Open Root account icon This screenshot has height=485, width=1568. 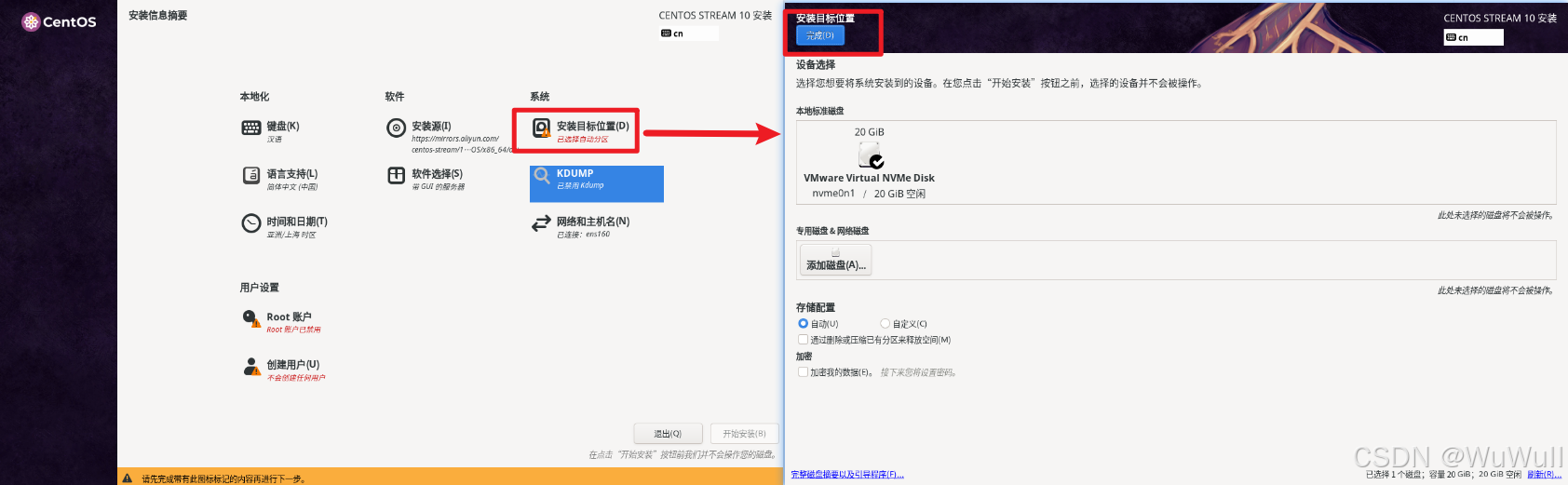pos(251,318)
